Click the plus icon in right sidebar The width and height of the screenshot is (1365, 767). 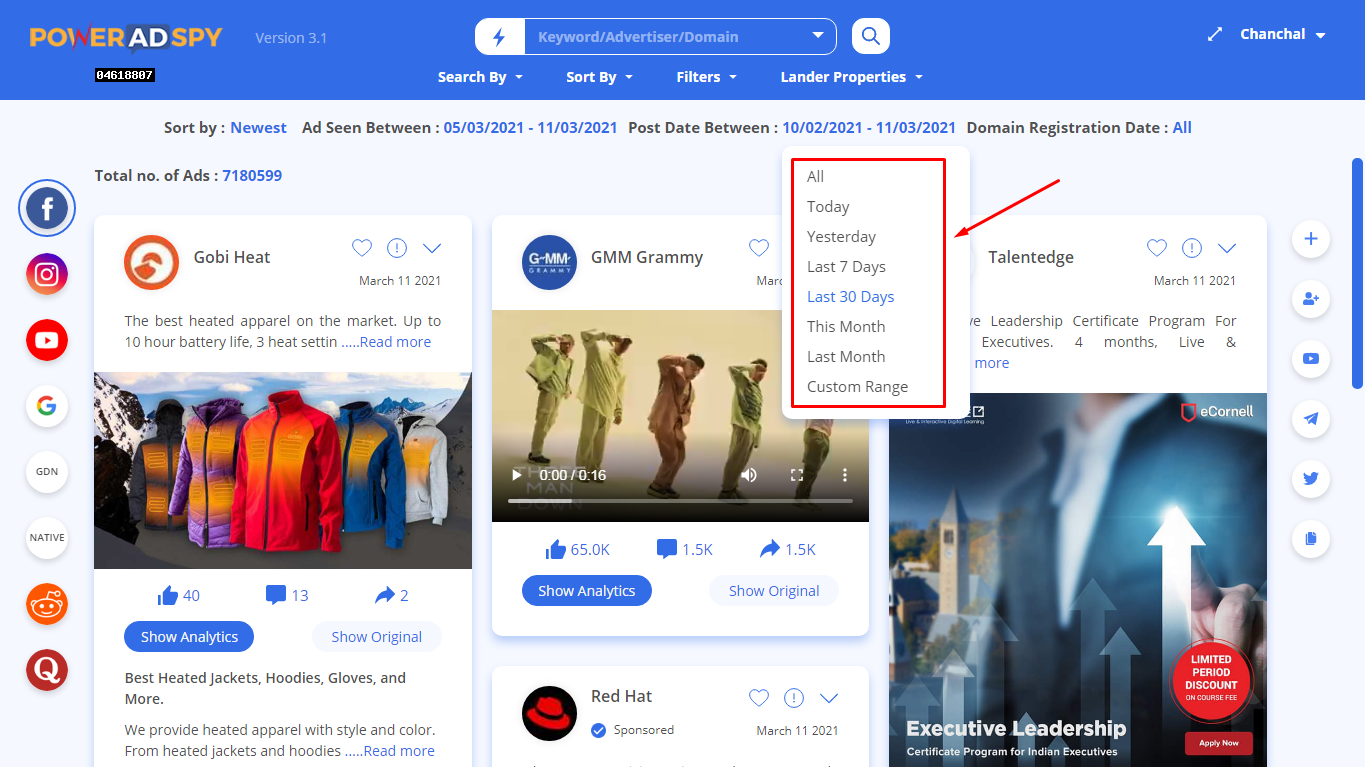pyautogui.click(x=1311, y=239)
